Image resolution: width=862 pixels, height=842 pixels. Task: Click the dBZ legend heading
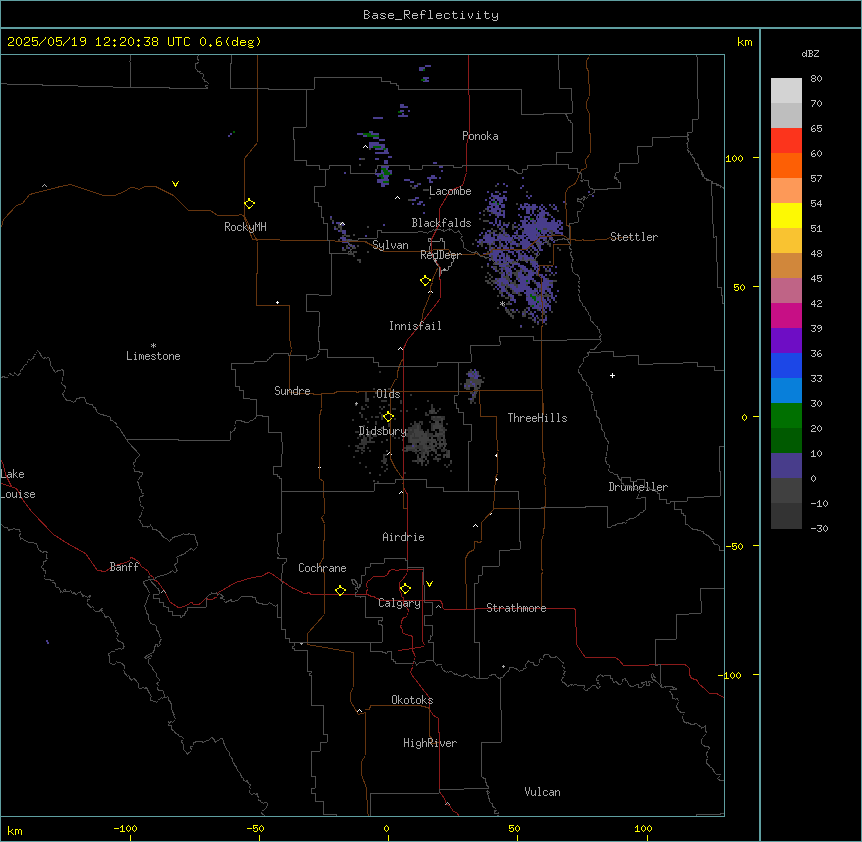(810, 53)
